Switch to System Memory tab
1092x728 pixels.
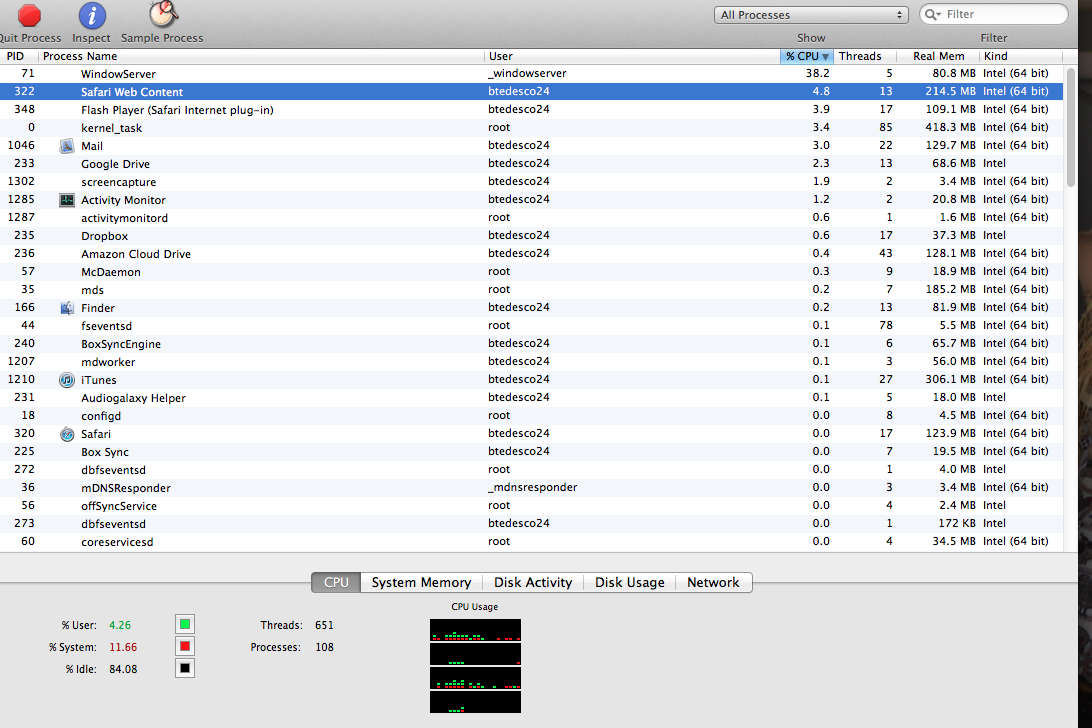421,582
